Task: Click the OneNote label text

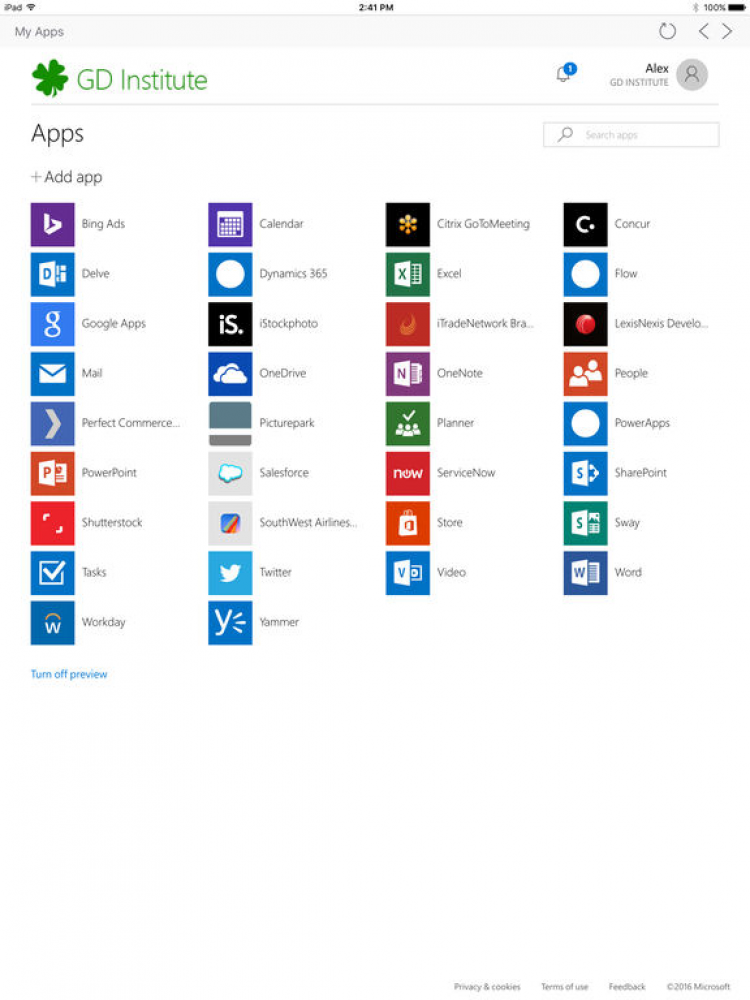Action: [460, 373]
